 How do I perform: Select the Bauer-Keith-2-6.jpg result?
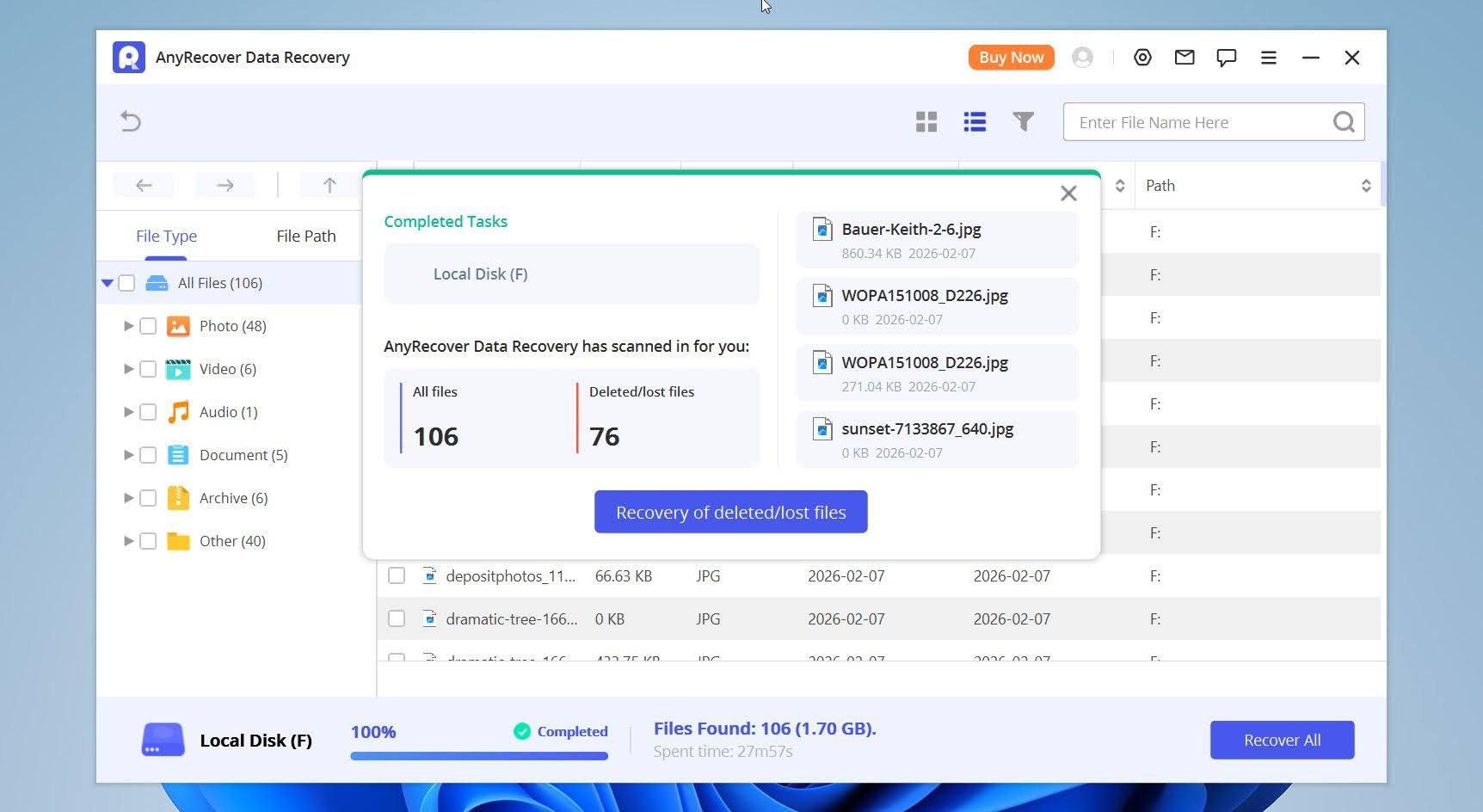click(x=937, y=240)
